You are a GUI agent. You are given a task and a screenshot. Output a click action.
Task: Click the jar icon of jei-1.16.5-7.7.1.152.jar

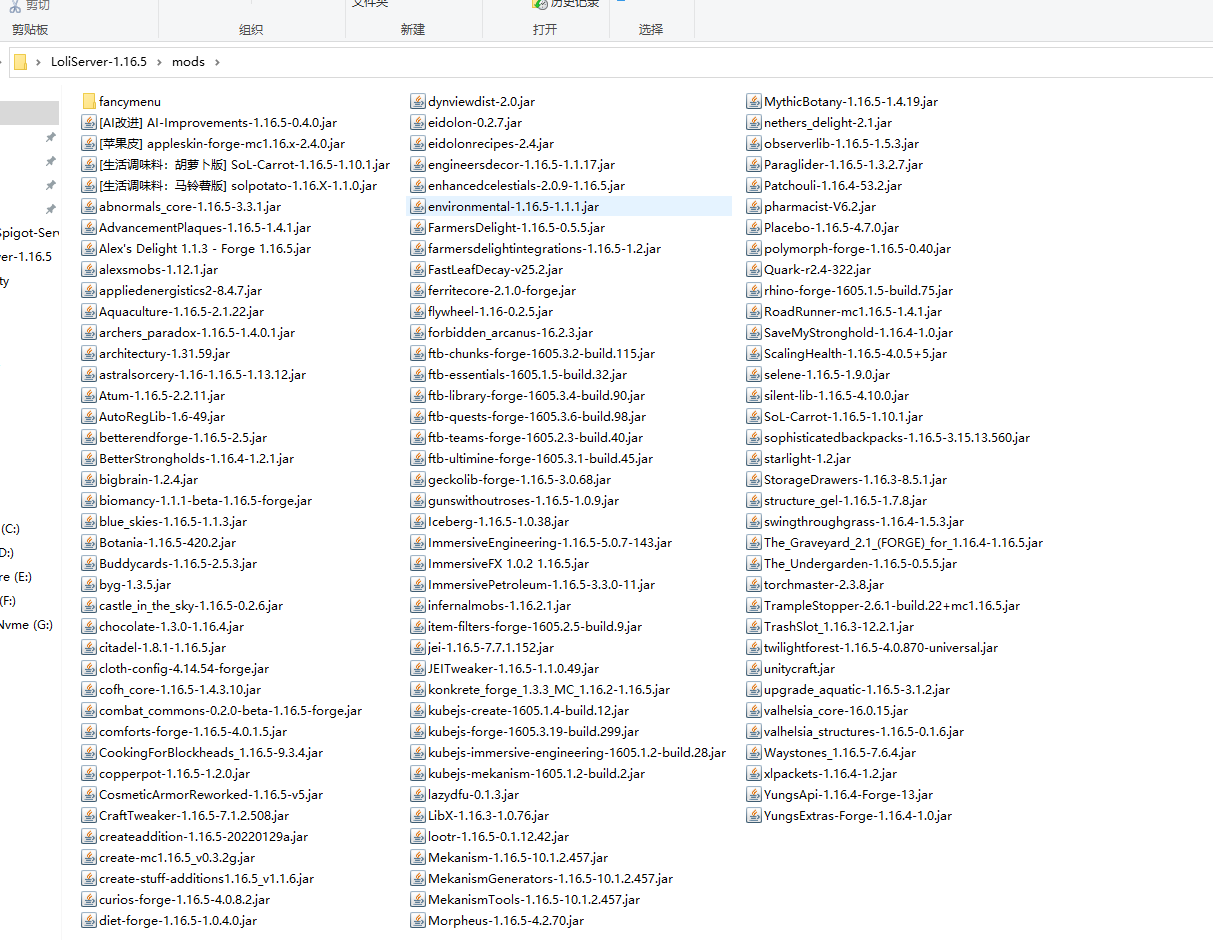pyautogui.click(x=419, y=647)
